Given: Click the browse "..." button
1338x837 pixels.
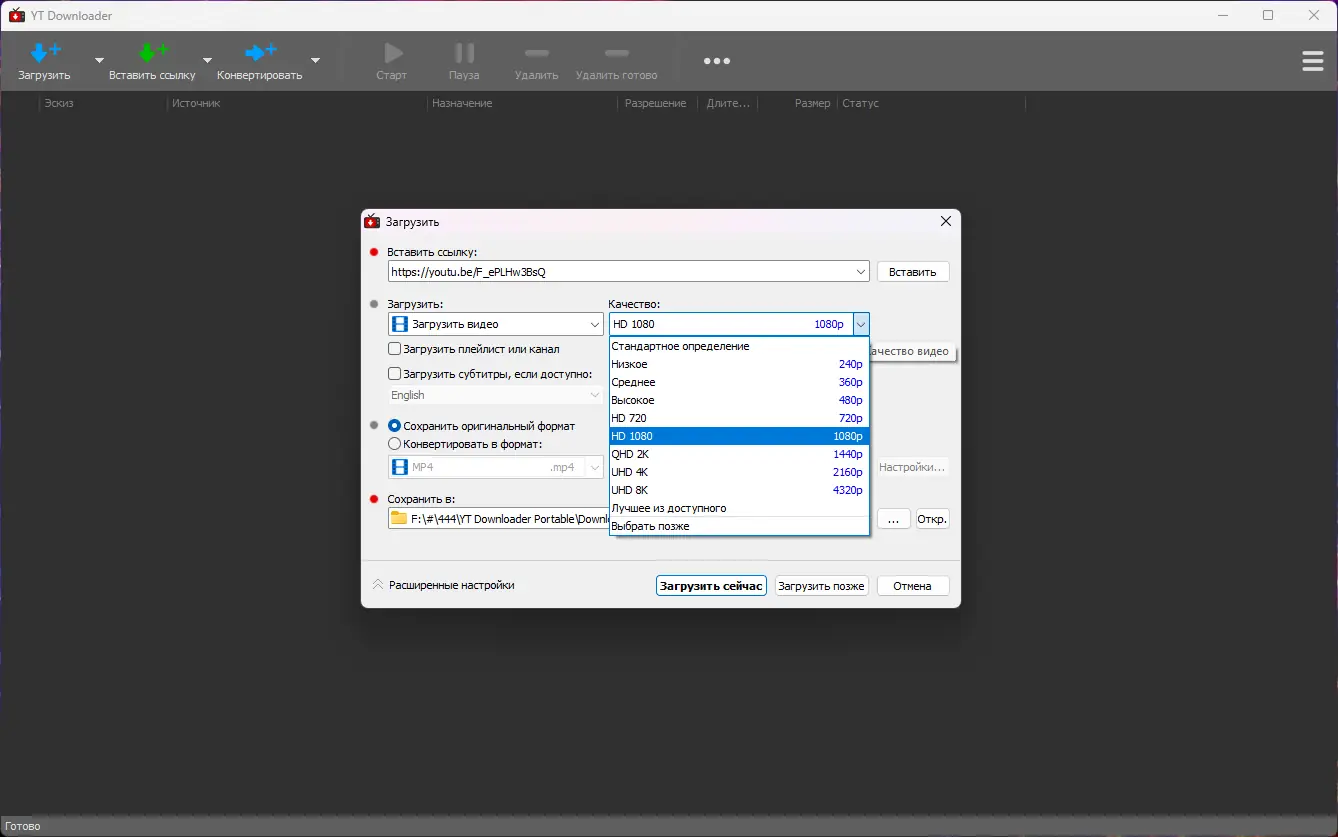Looking at the screenshot, I should [x=894, y=519].
